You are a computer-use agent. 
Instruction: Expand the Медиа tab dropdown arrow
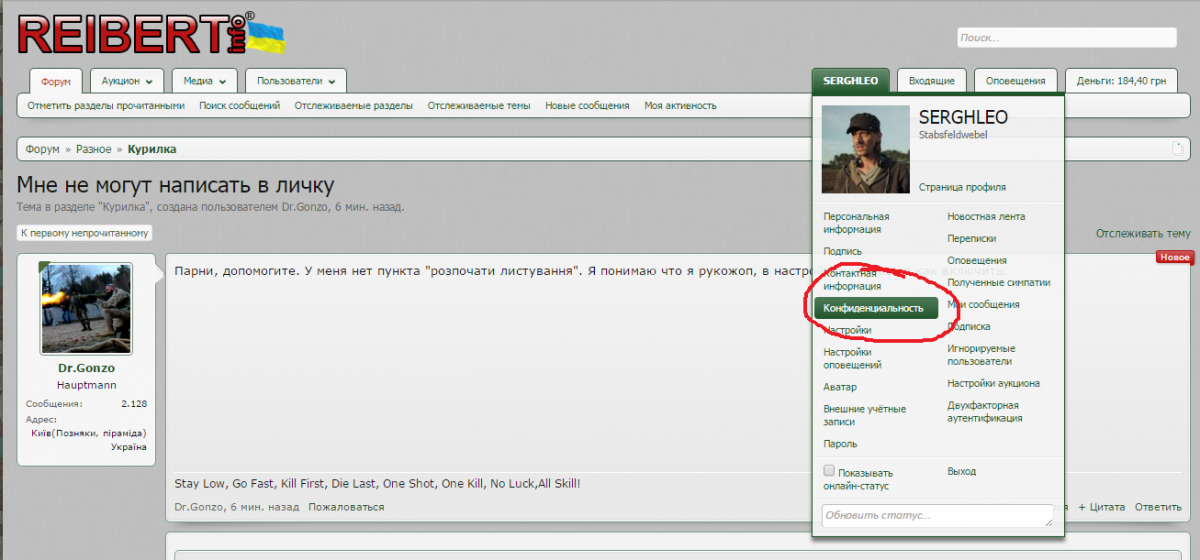222,82
